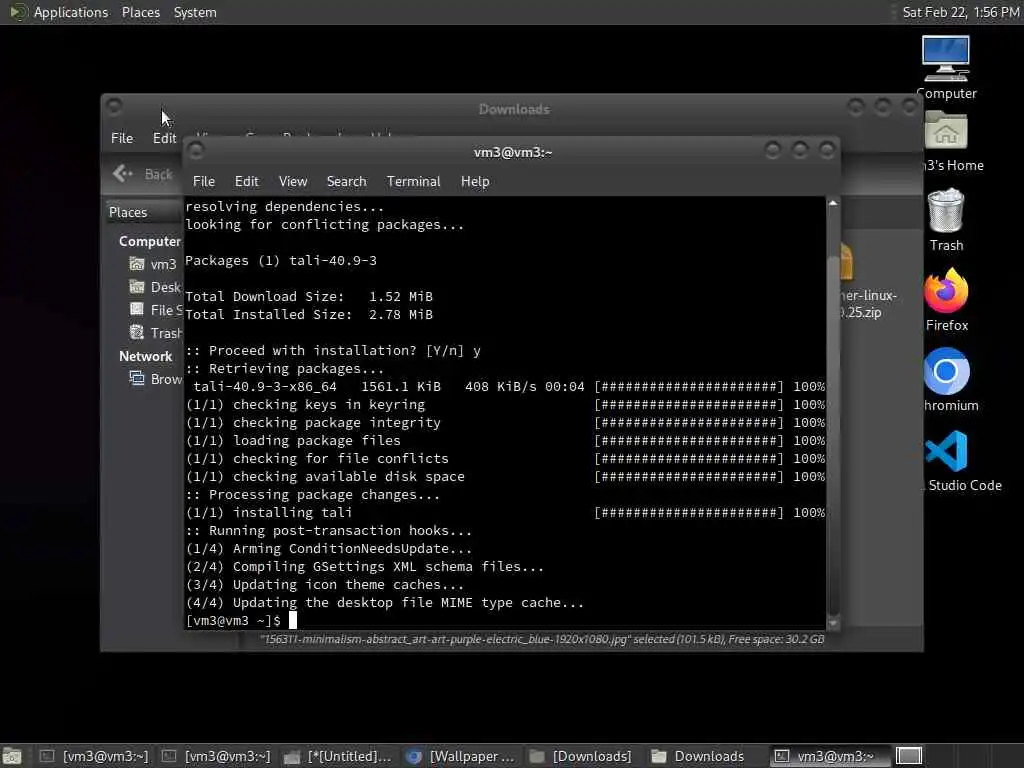
Task: Click the Applications menu logo icon
Action: click(18, 12)
